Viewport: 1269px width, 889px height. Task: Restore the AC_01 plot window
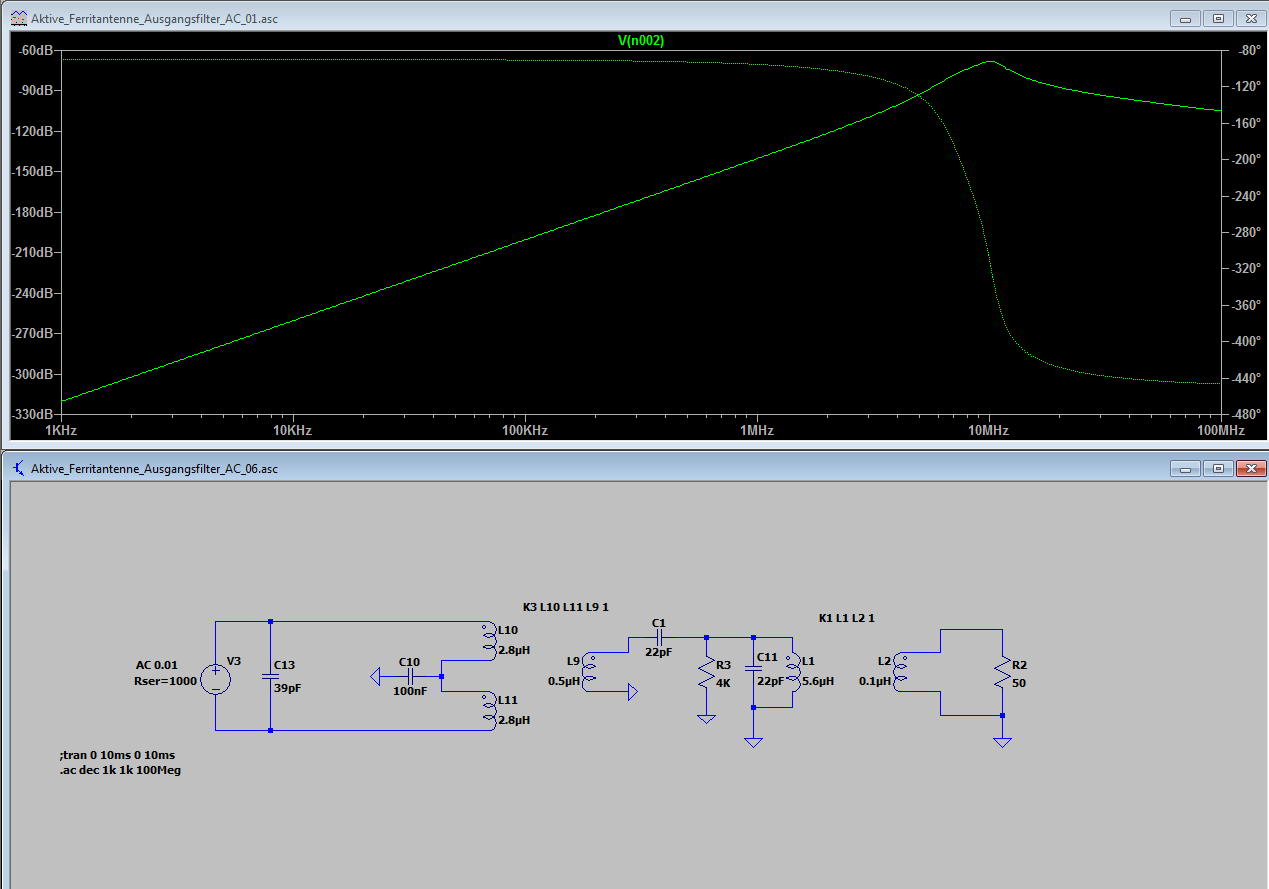pos(1218,18)
